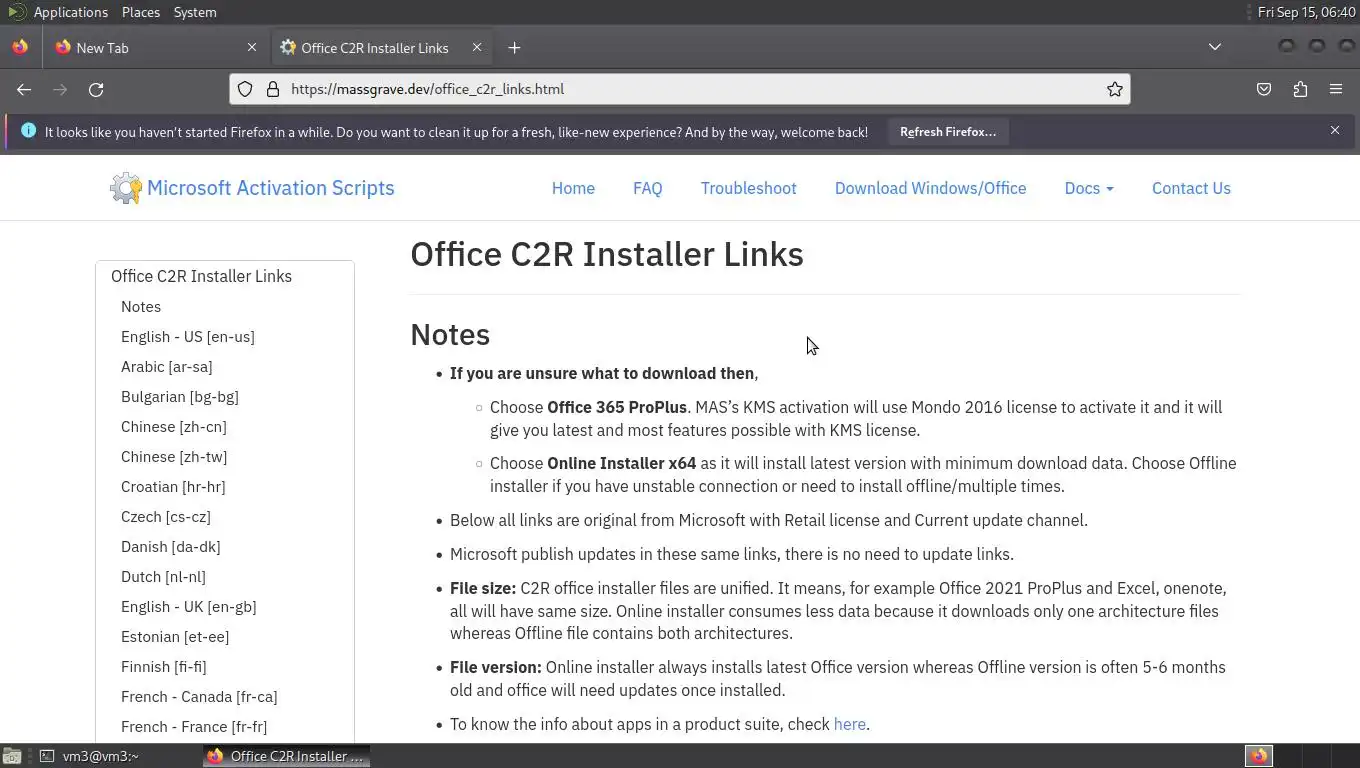
Task: Click the Firefox workspace thumbnail in the taskbar
Action: click(1259, 756)
